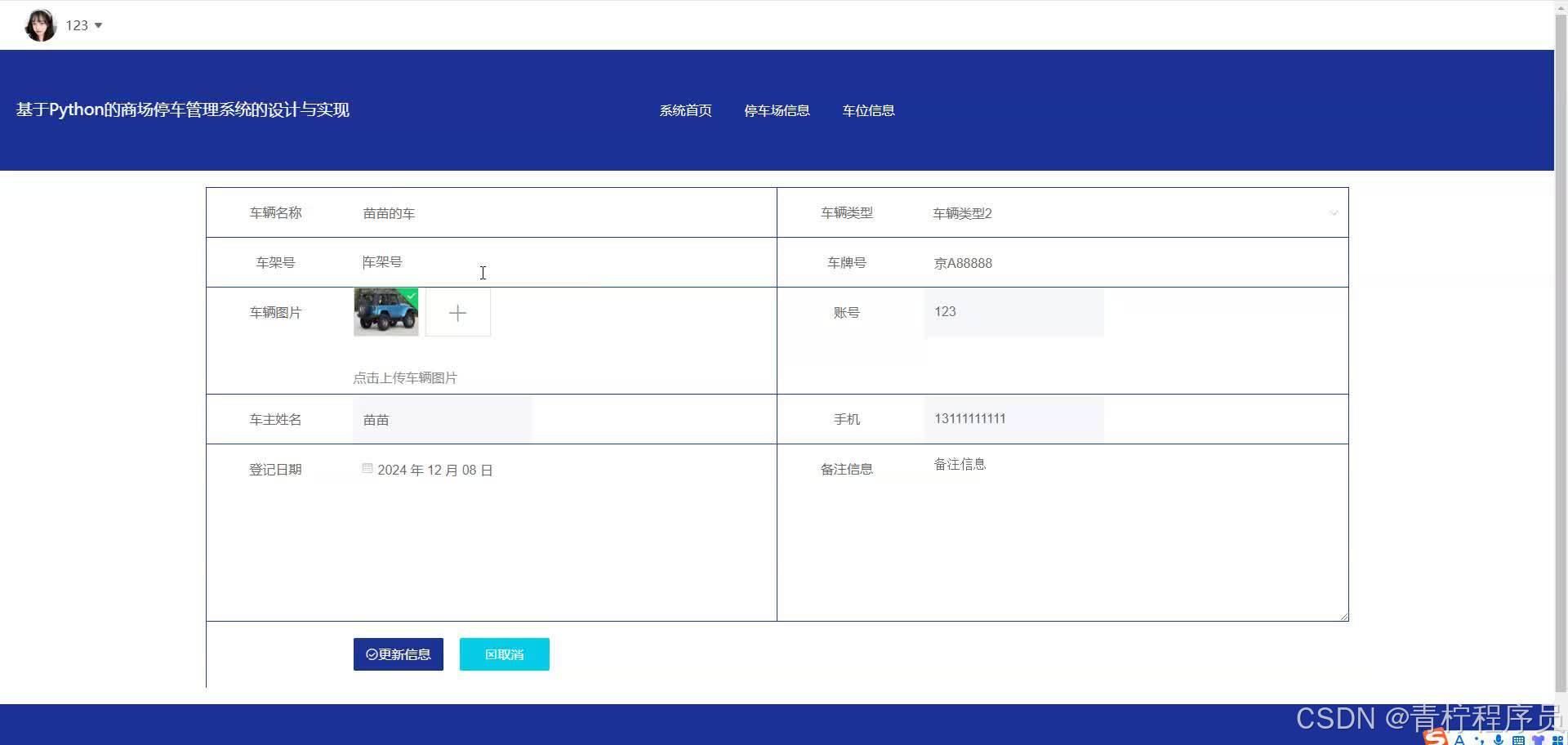The width and height of the screenshot is (1568, 745).
Task: Go to 系统首页 in navigation
Action: (x=685, y=110)
